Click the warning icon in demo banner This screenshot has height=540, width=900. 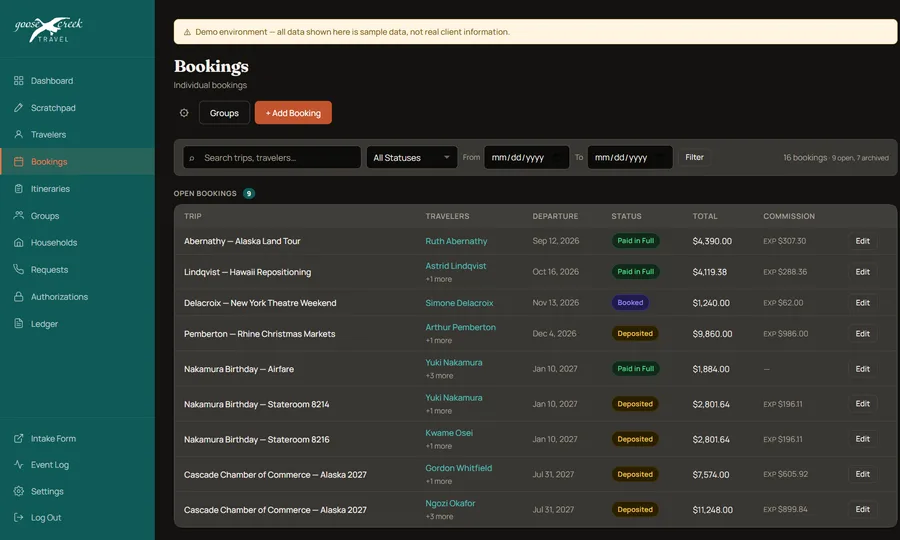tap(187, 32)
